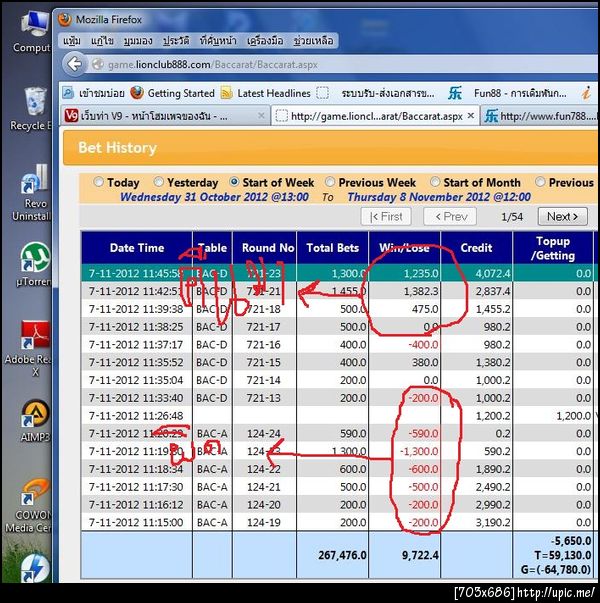The image size is (600, 603).
Task: Close the V9 portal tab
Action: click(x=261, y=115)
